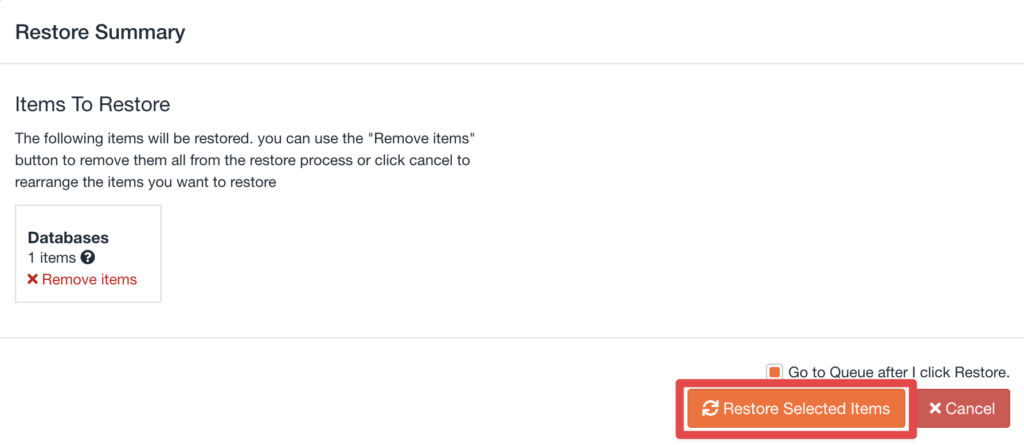The width and height of the screenshot is (1024, 445).
Task: Click the X icon on the Cancel button
Action: (935, 408)
